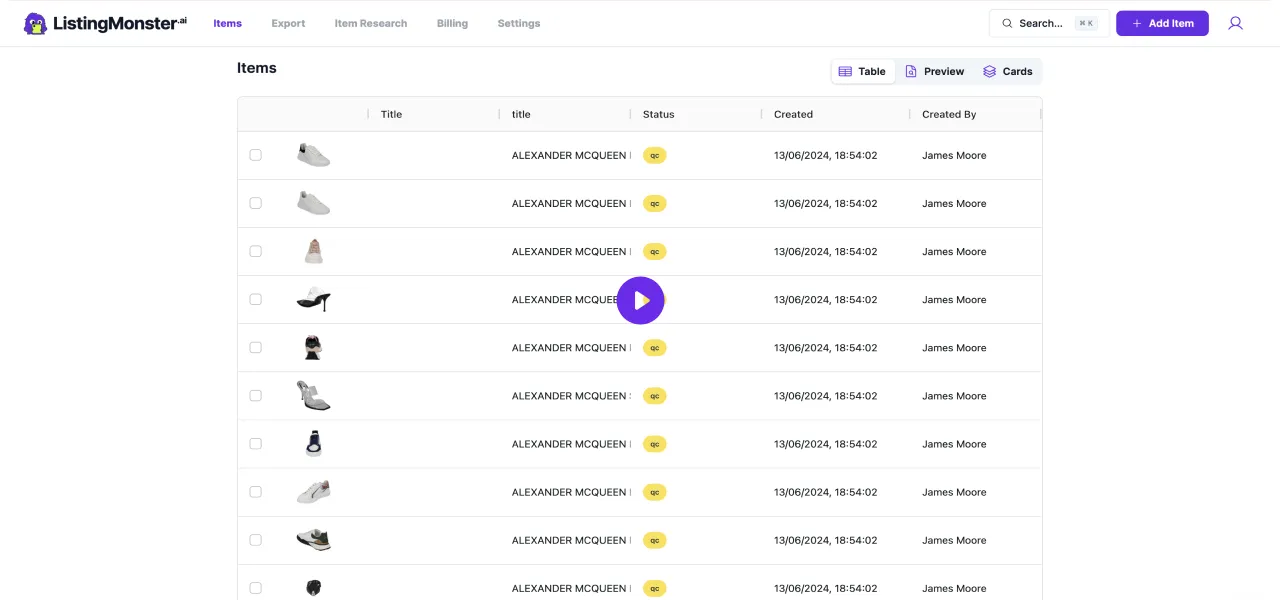This screenshot has height=600, width=1280.
Task: Open the pink sneaker thumbnail
Action: pyautogui.click(x=314, y=251)
